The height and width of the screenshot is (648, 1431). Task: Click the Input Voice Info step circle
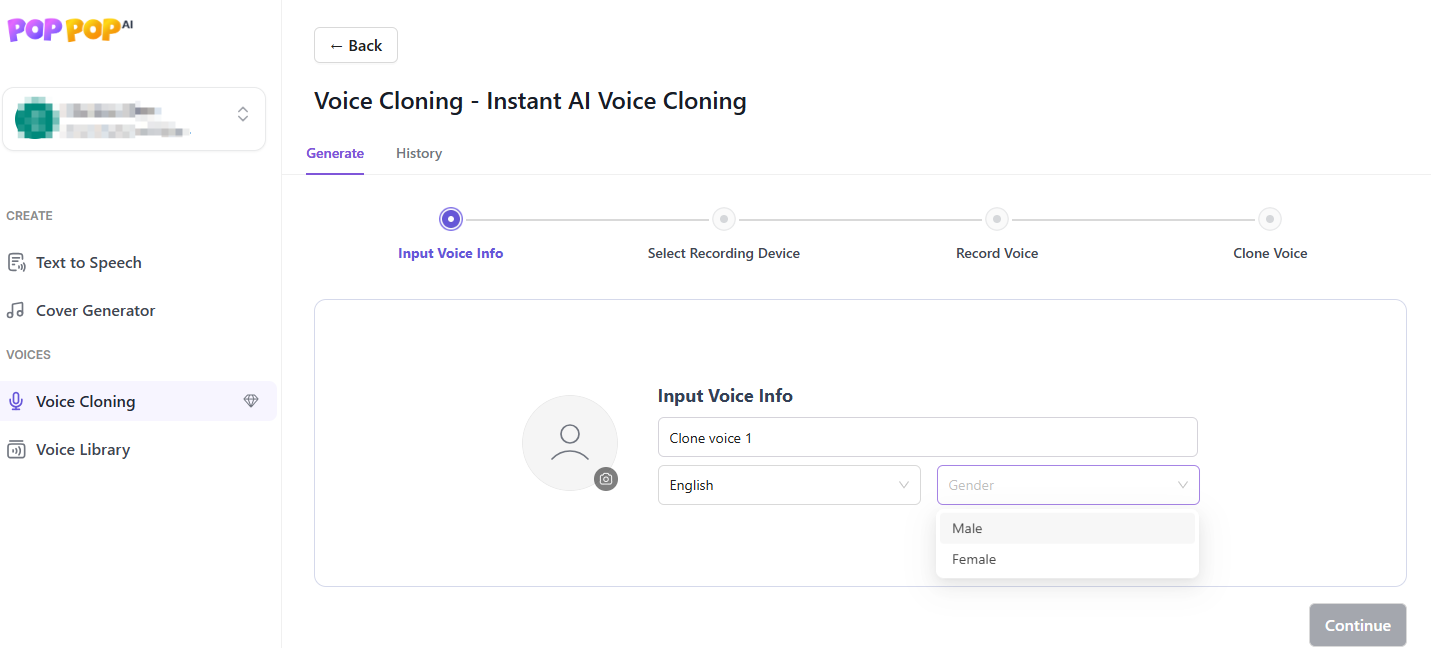coord(451,219)
